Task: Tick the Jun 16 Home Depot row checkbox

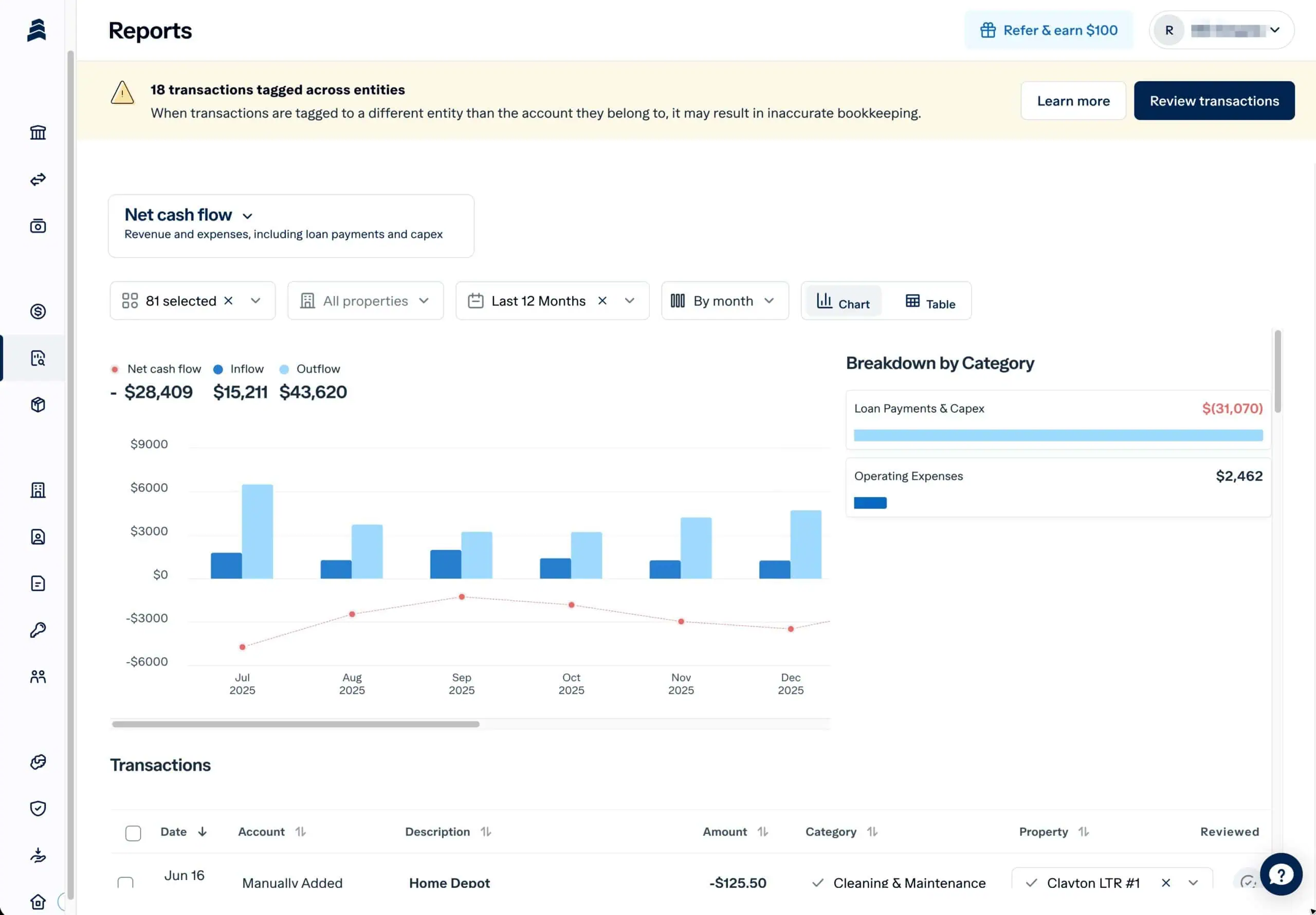Action: tap(125, 883)
